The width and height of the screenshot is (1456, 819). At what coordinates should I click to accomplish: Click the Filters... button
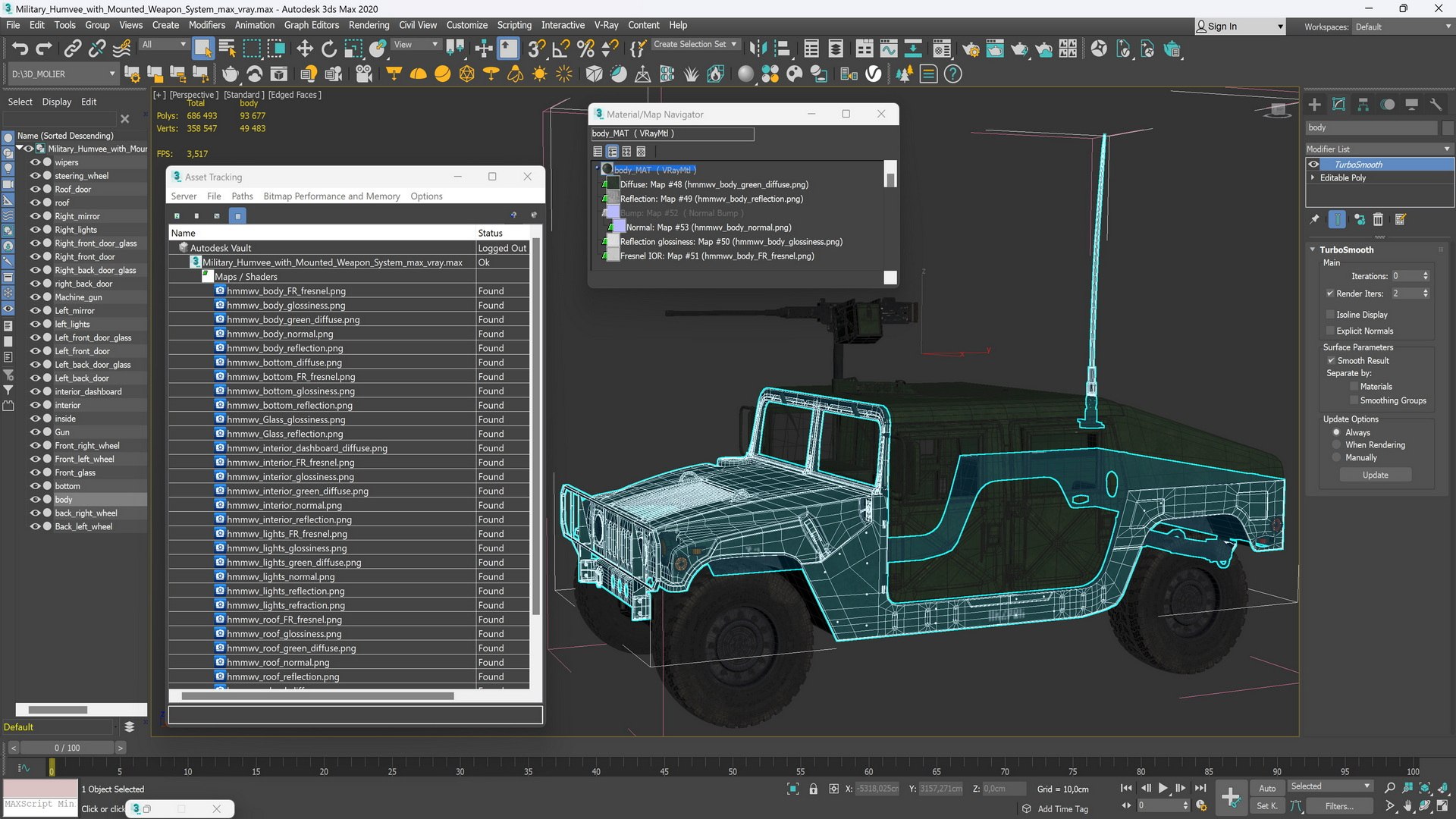[1339, 806]
